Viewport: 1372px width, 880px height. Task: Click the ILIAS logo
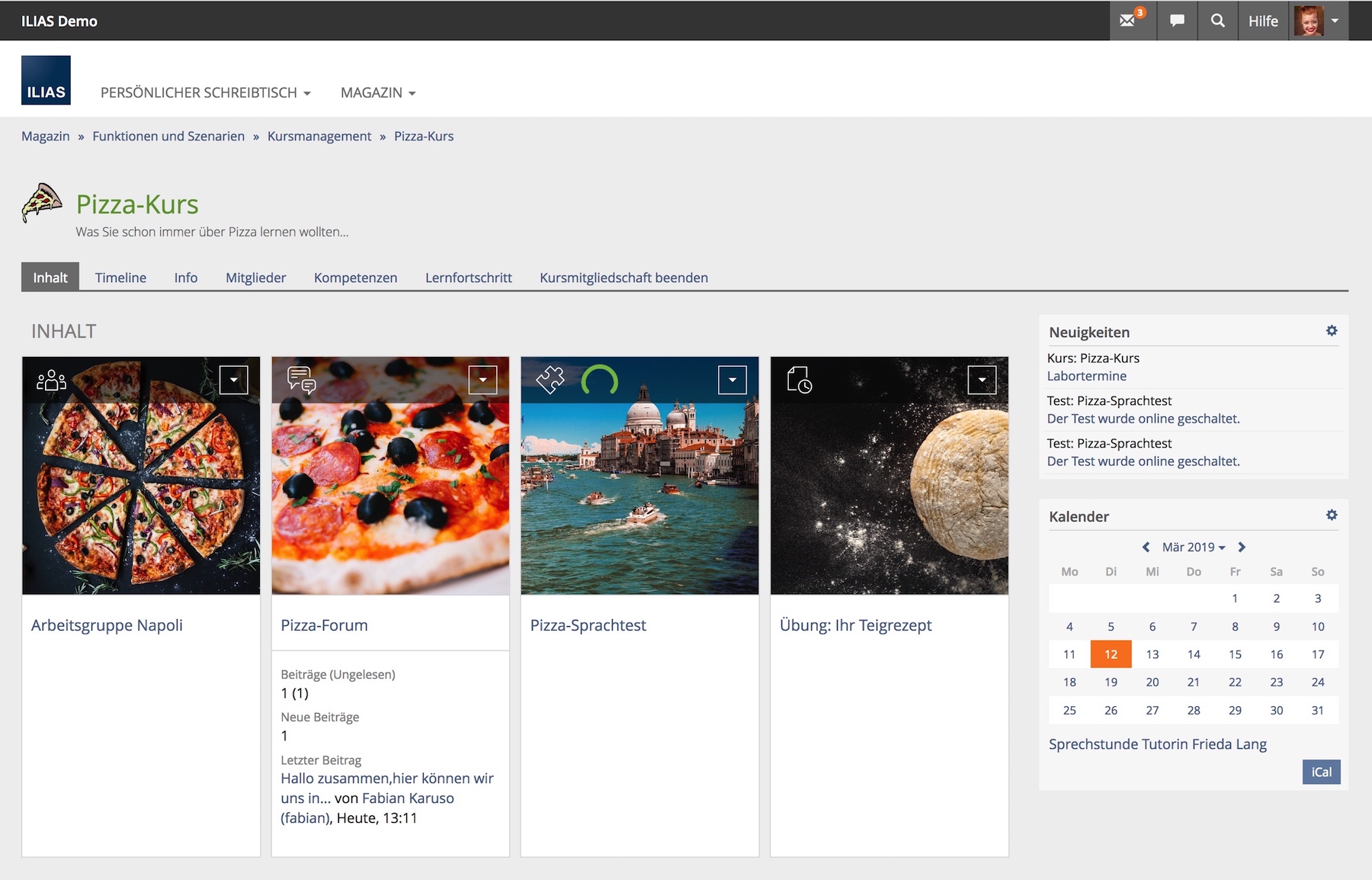46,80
